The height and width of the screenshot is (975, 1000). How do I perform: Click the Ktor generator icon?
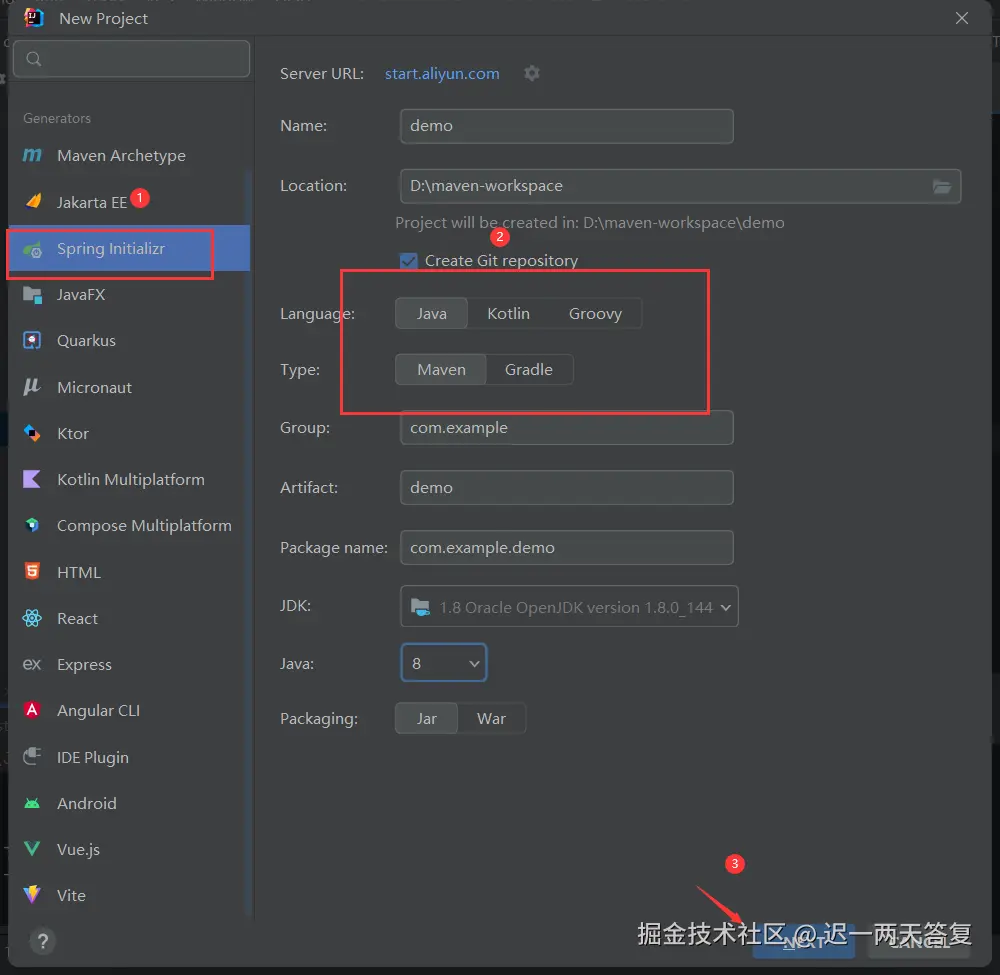click(32, 433)
